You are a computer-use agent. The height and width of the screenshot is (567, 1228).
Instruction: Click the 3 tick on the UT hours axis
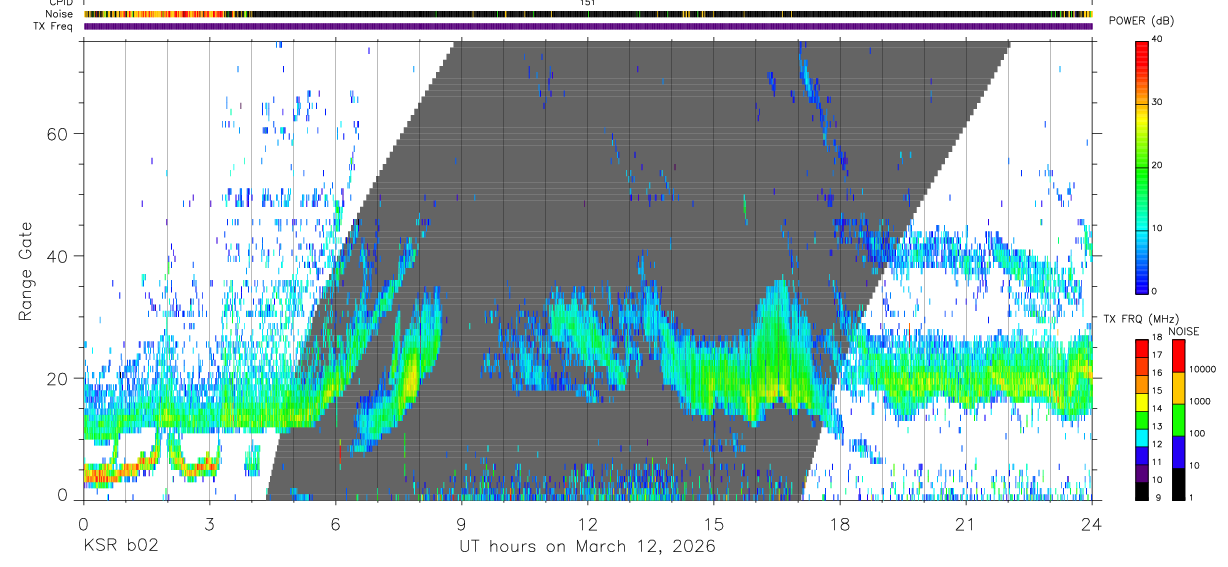click(209, 523)
